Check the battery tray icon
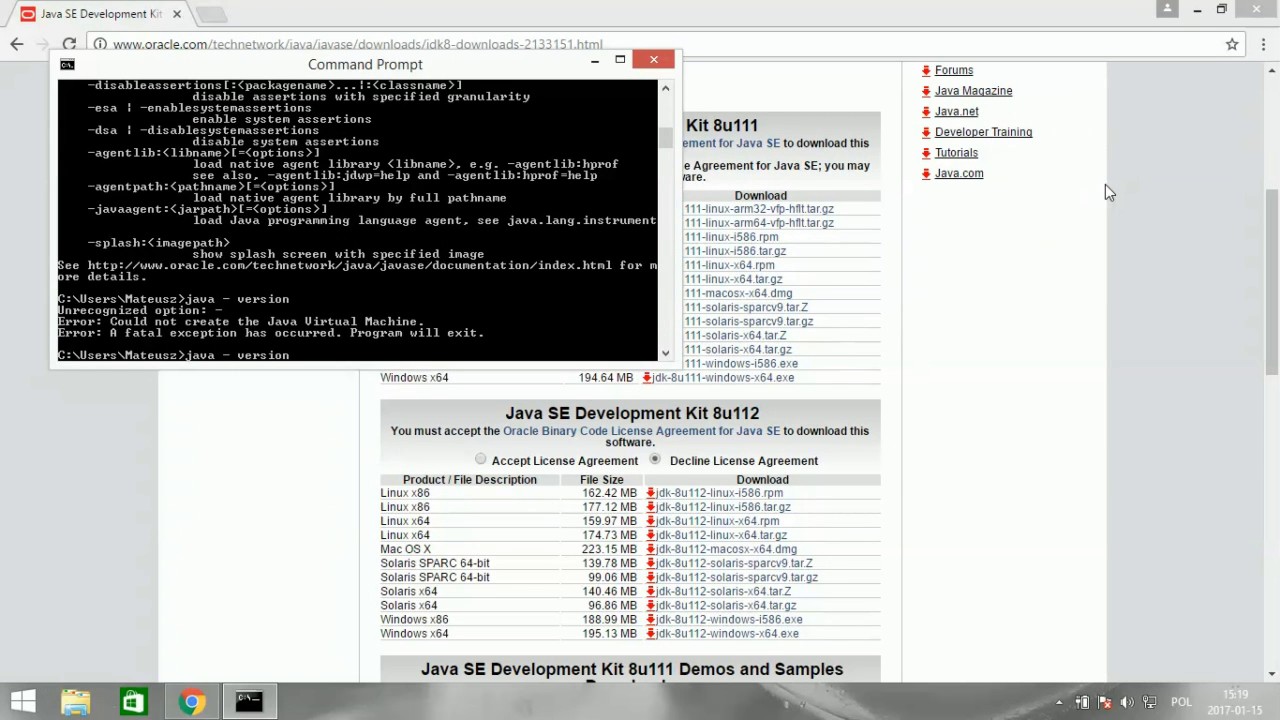The image size is (1280, 720). (x=1082, y=702)
